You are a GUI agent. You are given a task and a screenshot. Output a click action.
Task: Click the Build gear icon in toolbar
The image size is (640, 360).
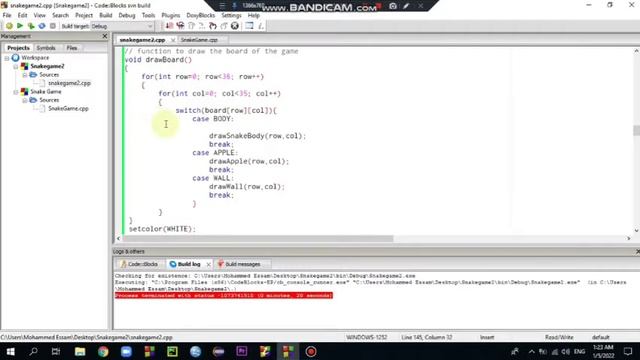coord(9,26)
